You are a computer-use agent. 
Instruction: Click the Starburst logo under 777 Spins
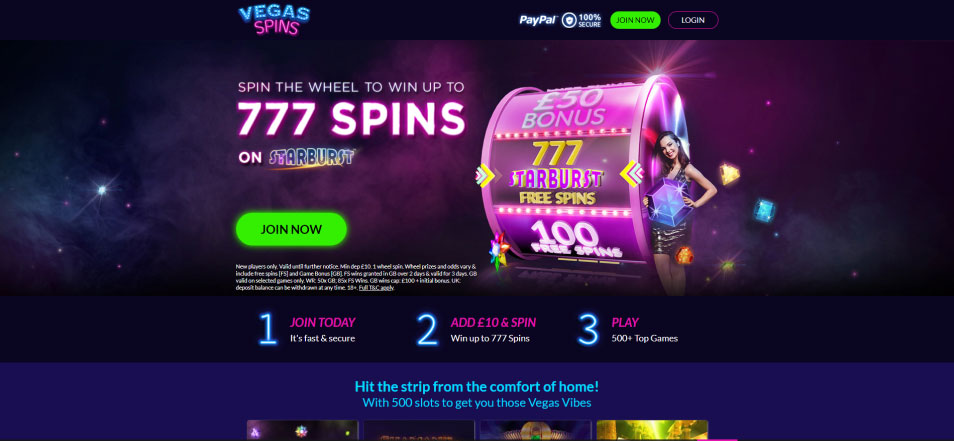pos(312,158)
